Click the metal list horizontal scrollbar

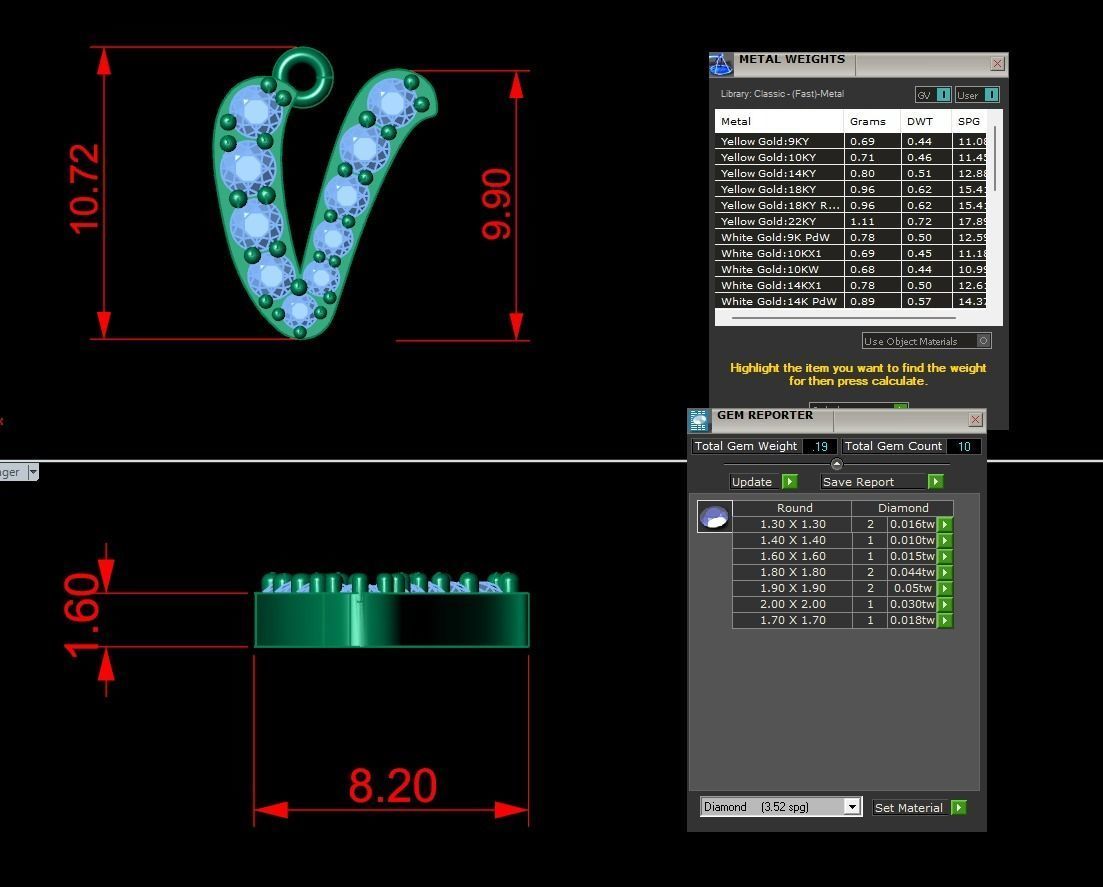click(x=843, y=318)
